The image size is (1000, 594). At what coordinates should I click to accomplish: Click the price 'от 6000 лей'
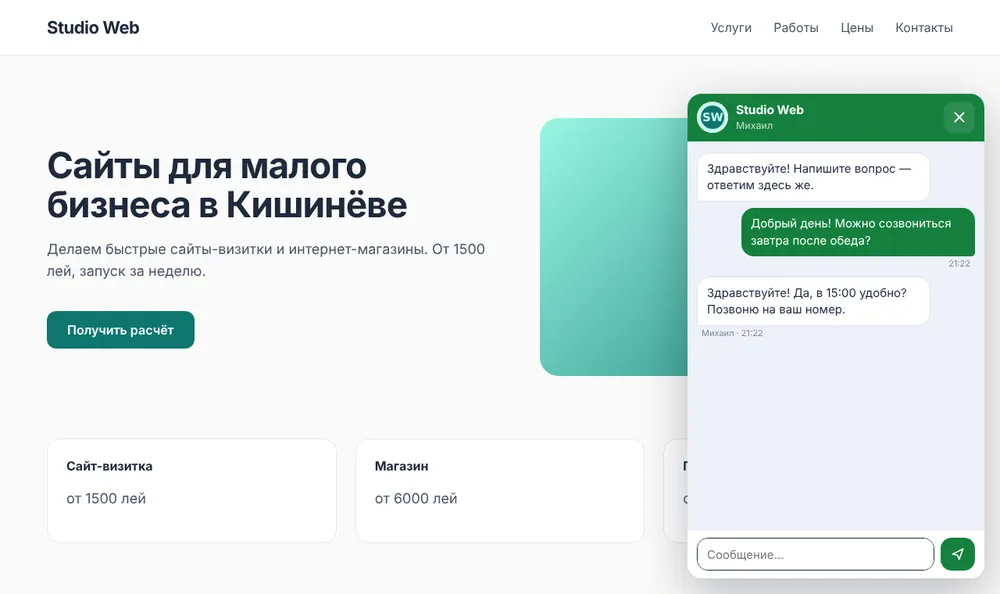[x=416, y=498]
